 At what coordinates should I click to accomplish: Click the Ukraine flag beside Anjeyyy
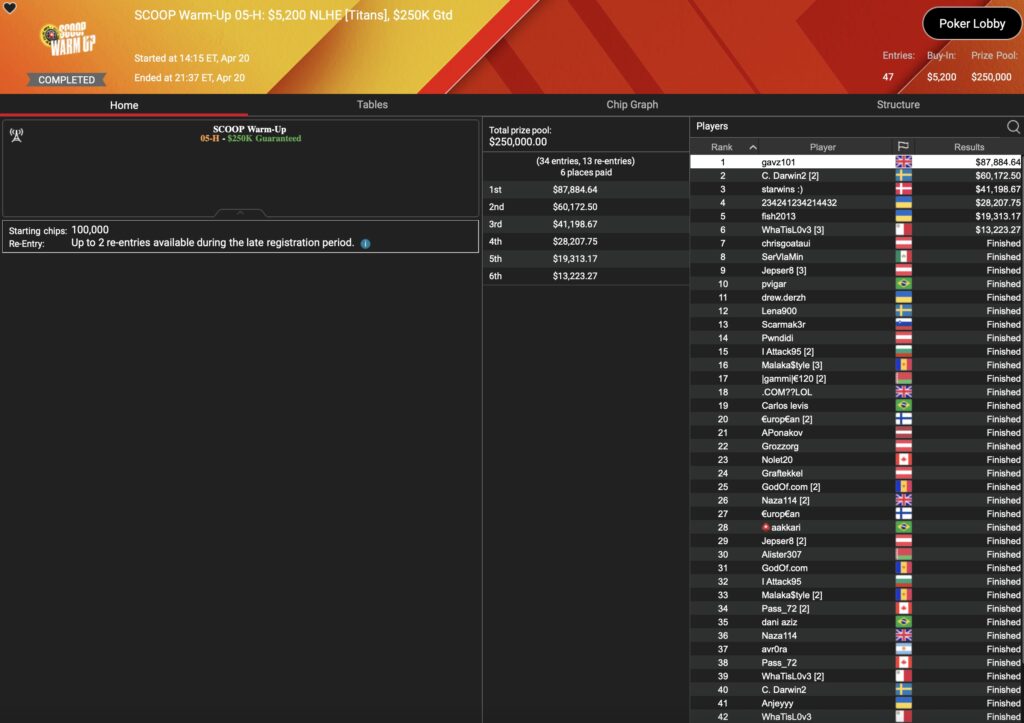903,703
